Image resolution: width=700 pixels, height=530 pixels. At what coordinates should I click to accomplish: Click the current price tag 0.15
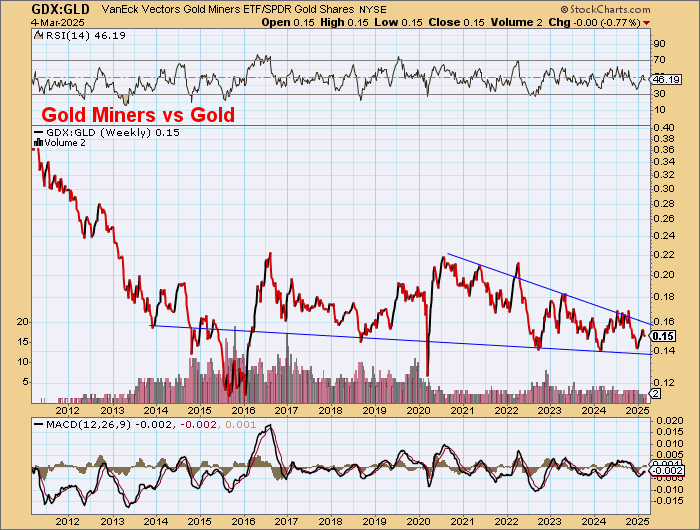pos(663,336)
